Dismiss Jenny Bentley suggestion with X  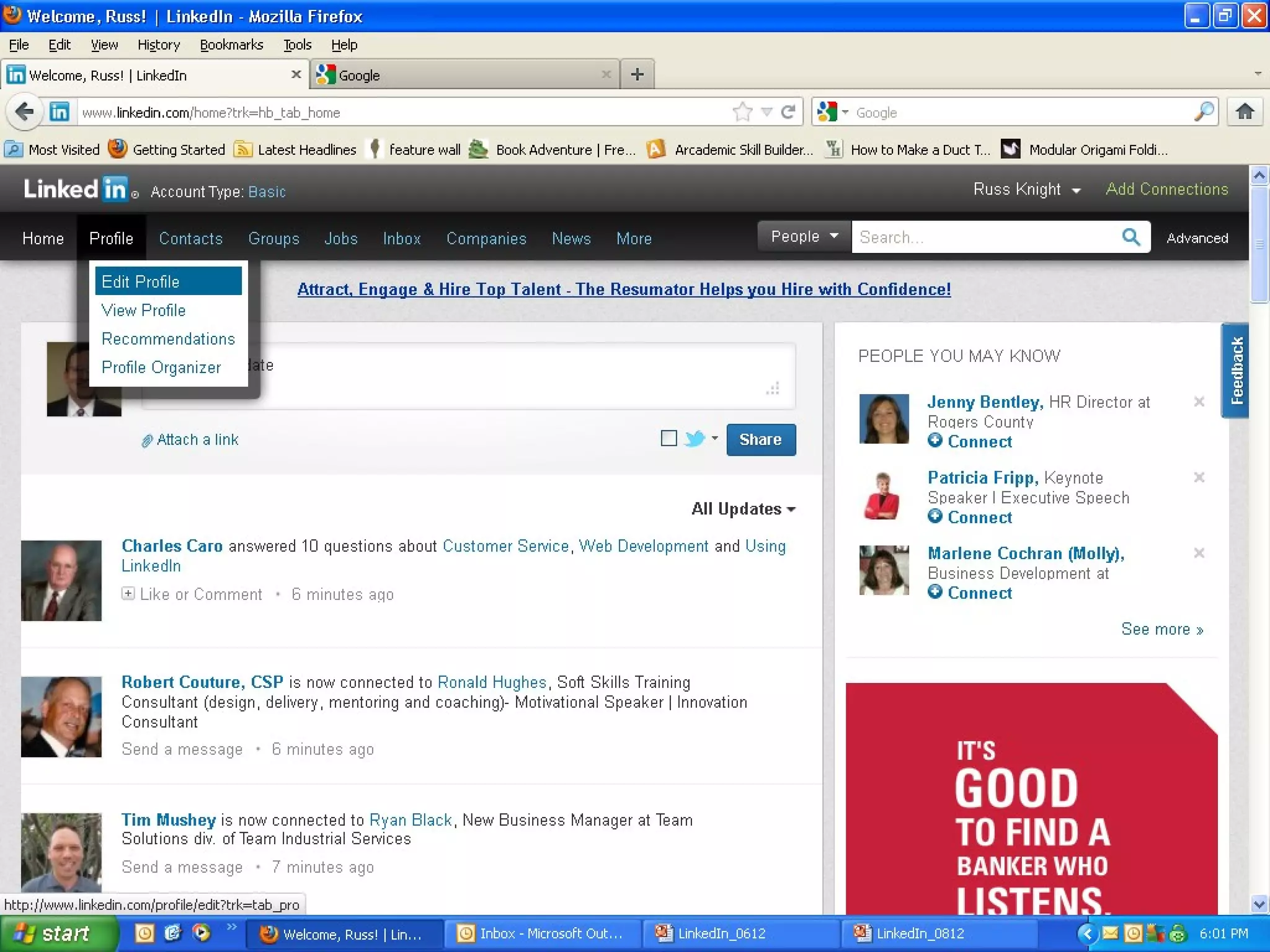pyautogui.click(x=1199, y=402)
